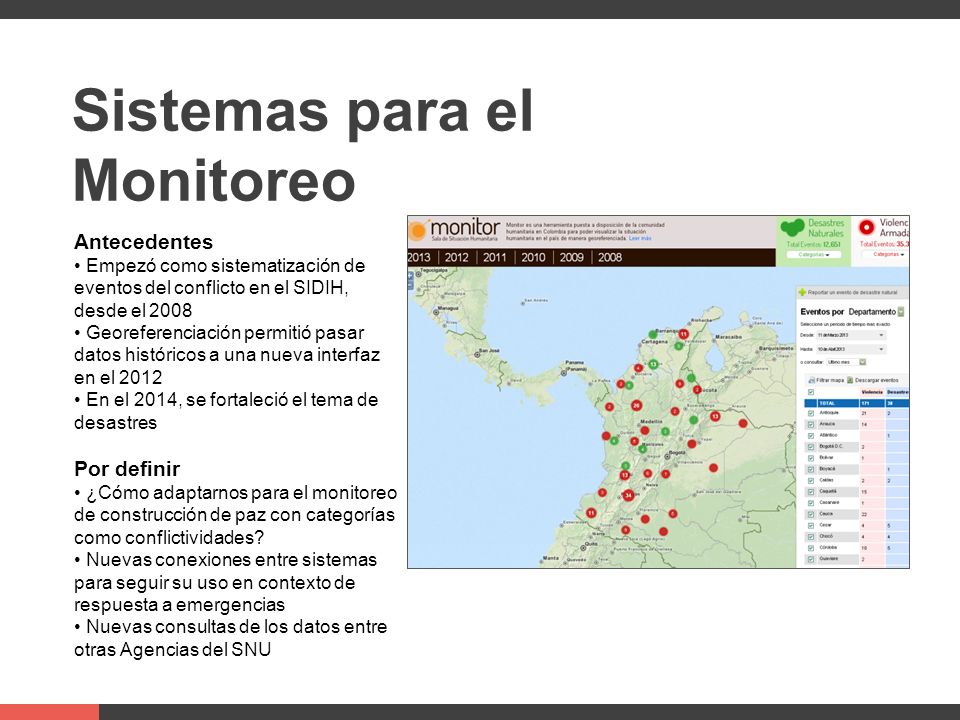Toggle the select-all header checkbox
Viewport: 960px width, 720px height.
811,392
